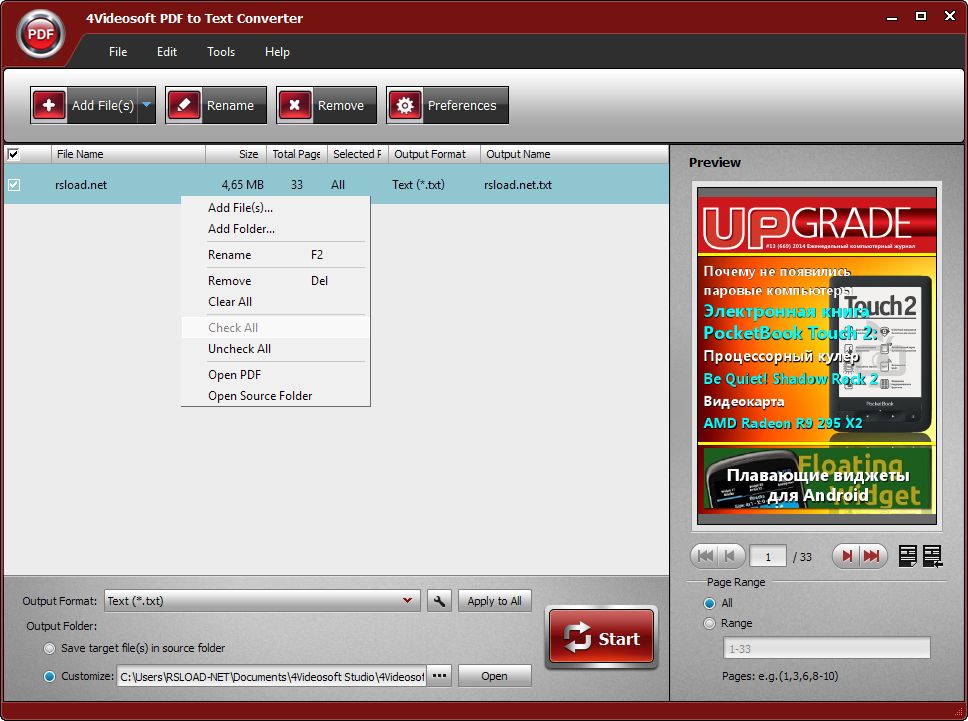Go to first page of preview
Screen dimensions: 968x721
click(704, 556)
